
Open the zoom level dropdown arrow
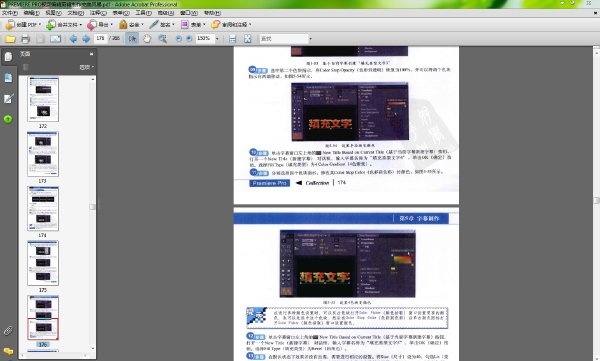click(x=217, y=39)
